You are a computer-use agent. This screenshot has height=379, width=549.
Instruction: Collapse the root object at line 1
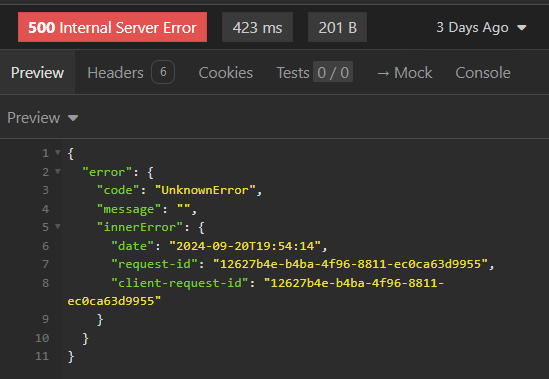58,152
